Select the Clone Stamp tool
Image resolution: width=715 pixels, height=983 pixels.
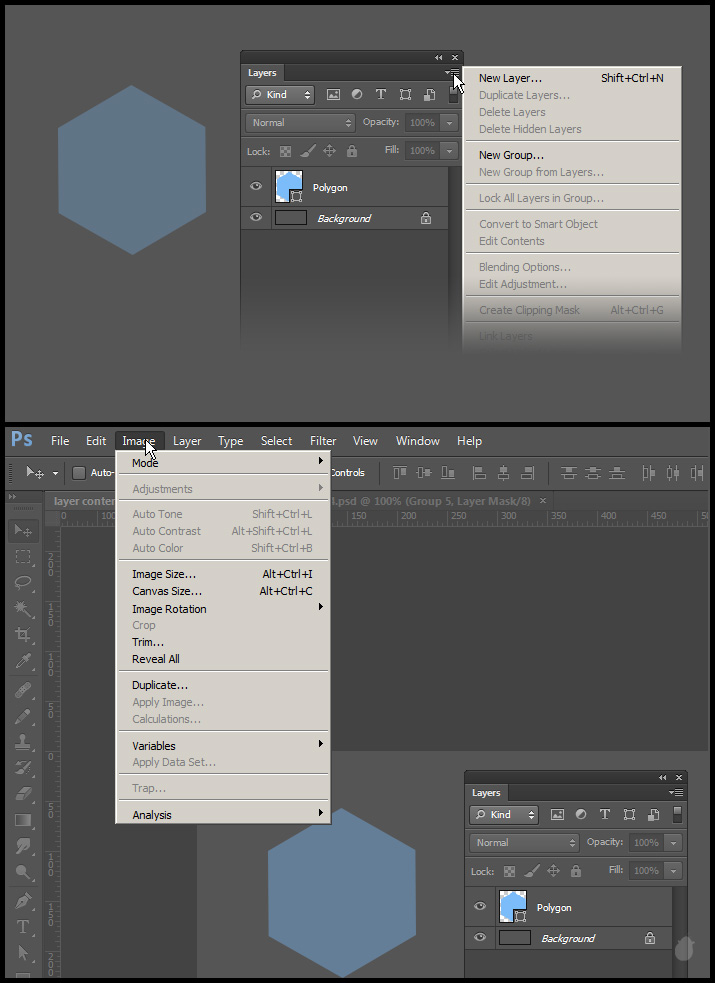(23, 742)
